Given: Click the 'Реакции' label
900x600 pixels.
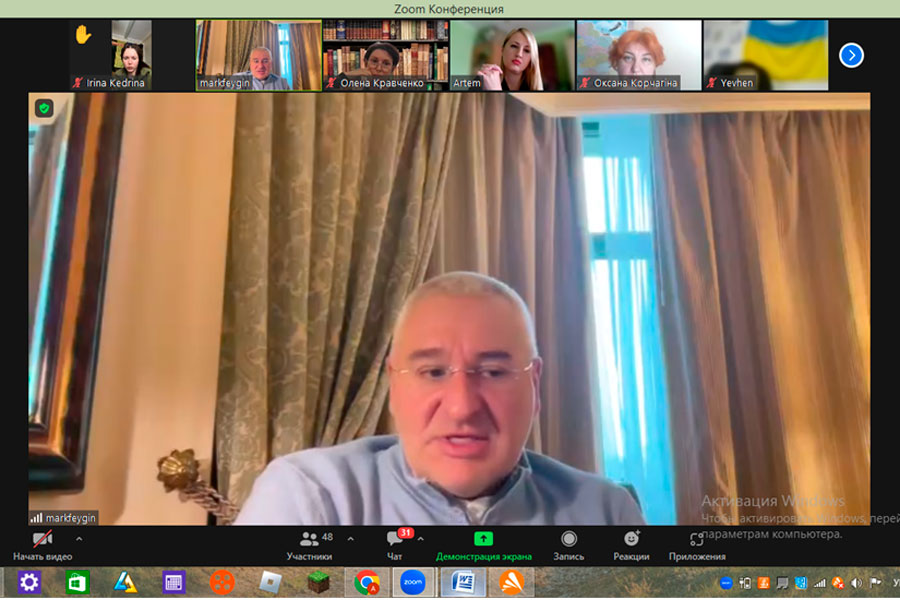Looking at the screenshot, I should click(x=631, y=556).
